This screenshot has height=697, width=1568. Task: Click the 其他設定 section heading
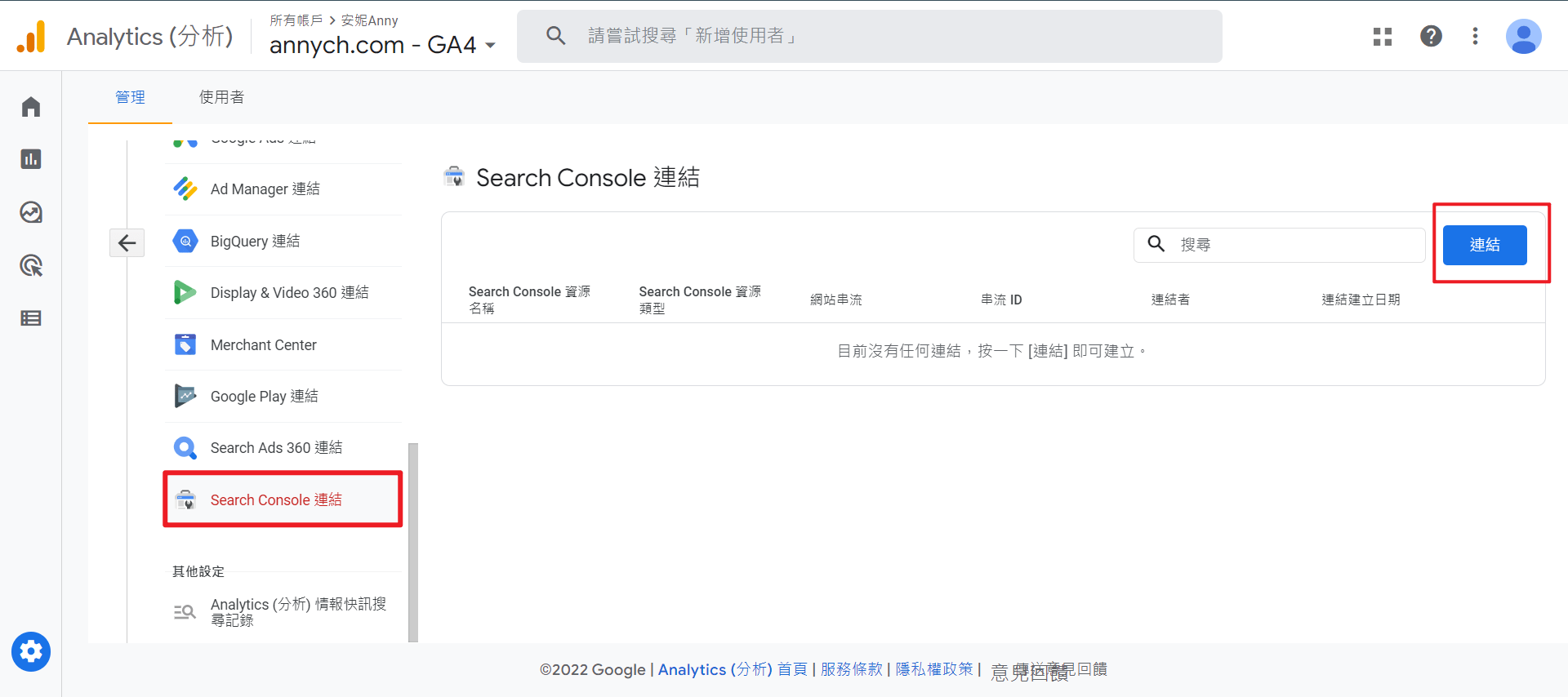(x=198, y=571)
